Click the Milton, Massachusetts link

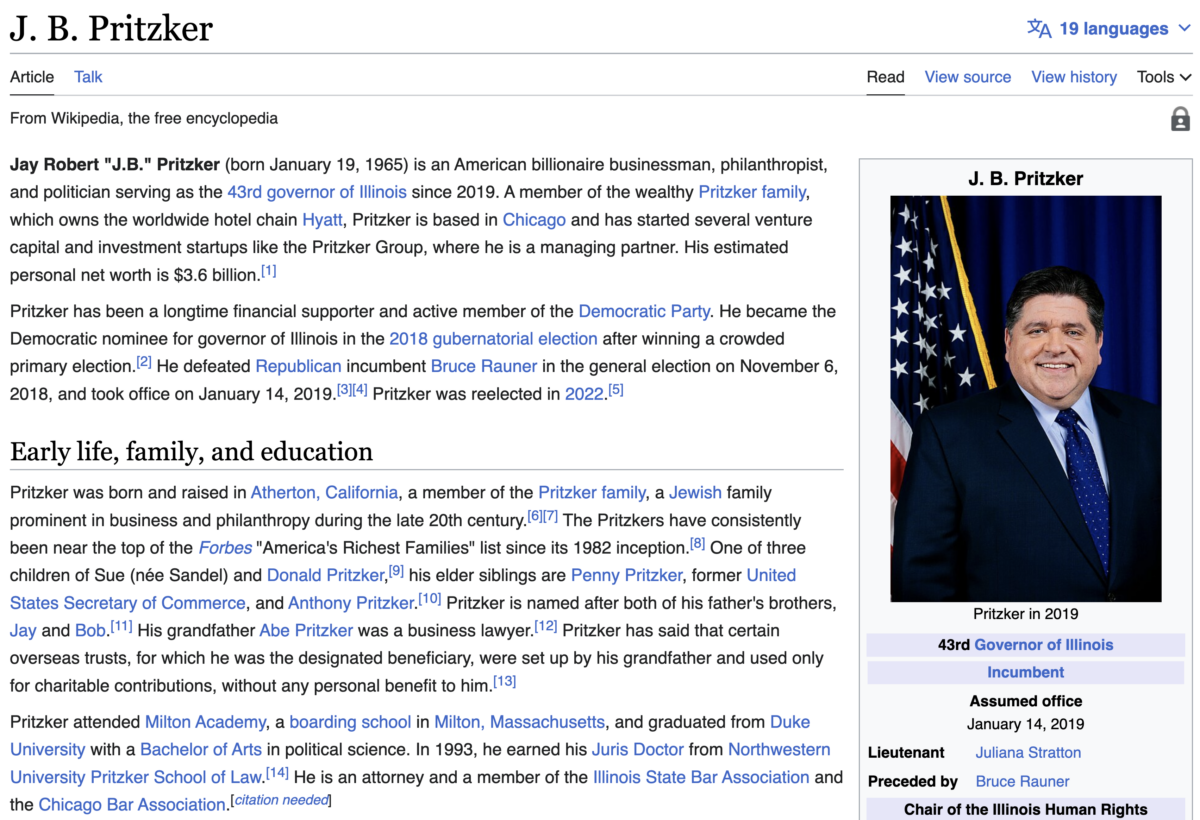click(520, 722)
